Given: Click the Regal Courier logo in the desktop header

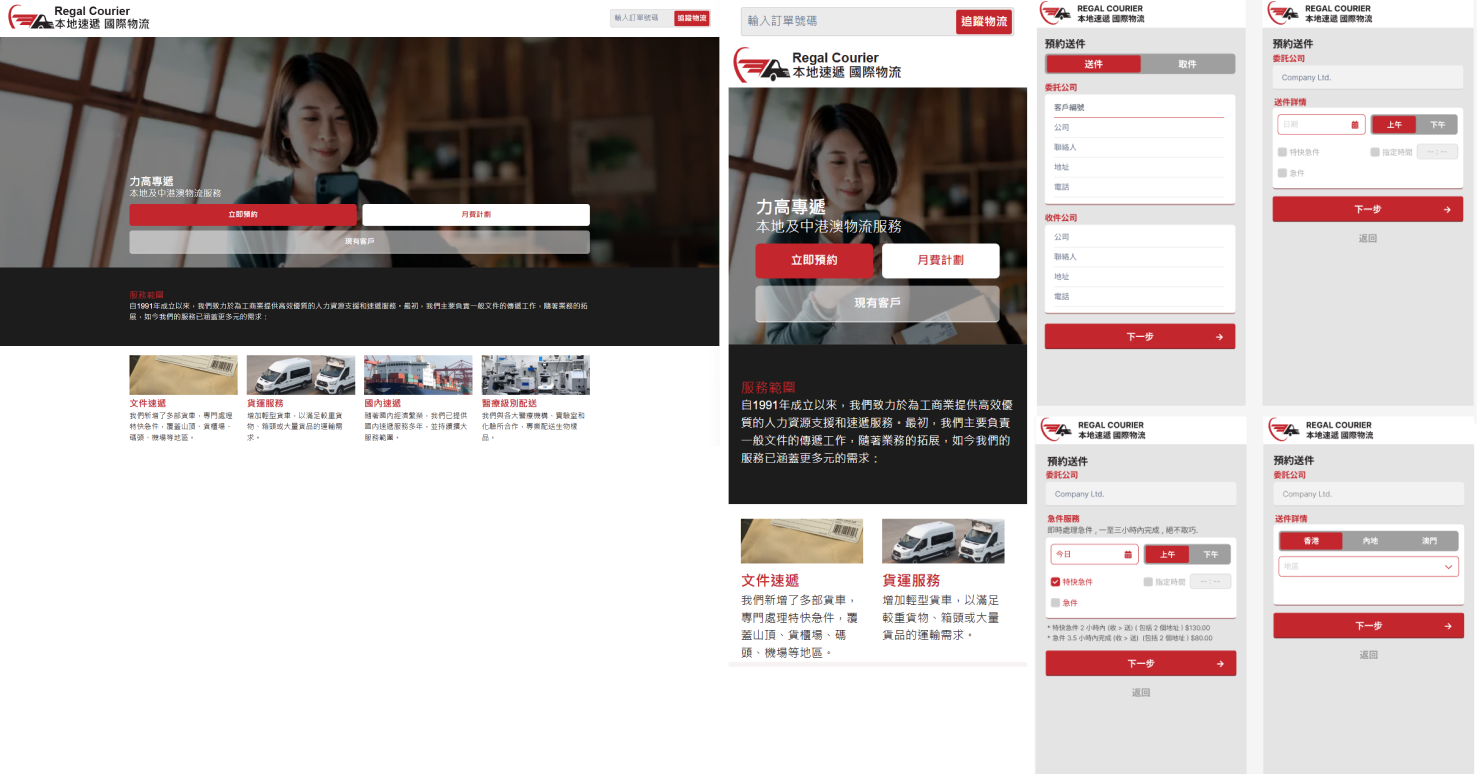Looking at the screenshot, I should 78,18.
